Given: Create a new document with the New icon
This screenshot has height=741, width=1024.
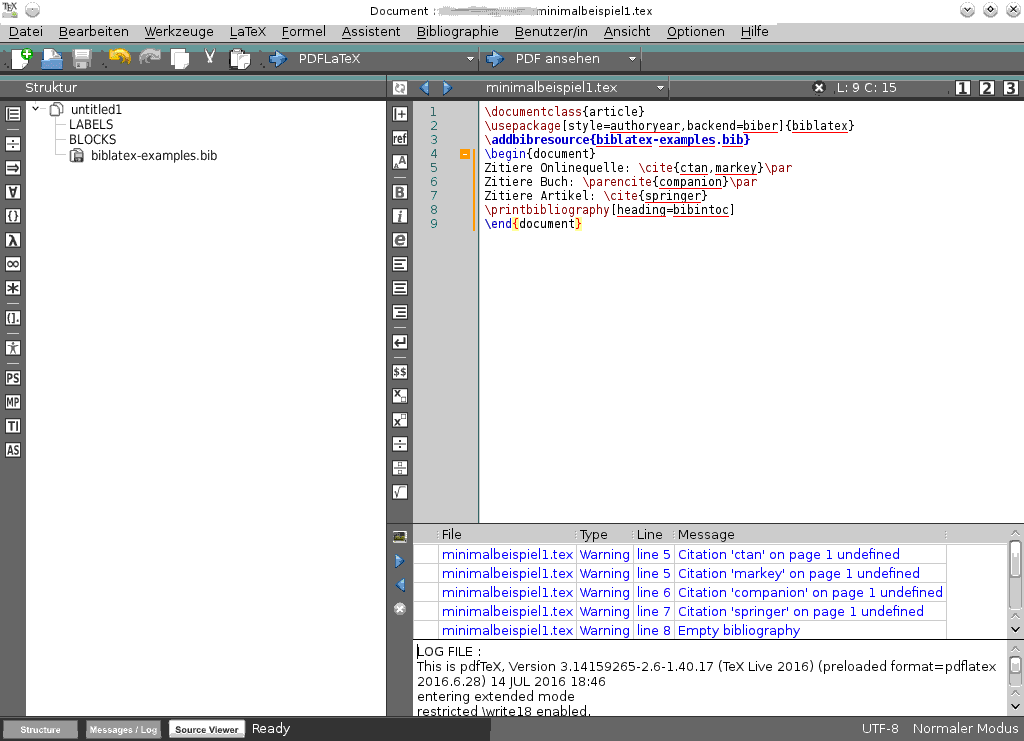Looking at the screenshot, I should click(22, 59).
